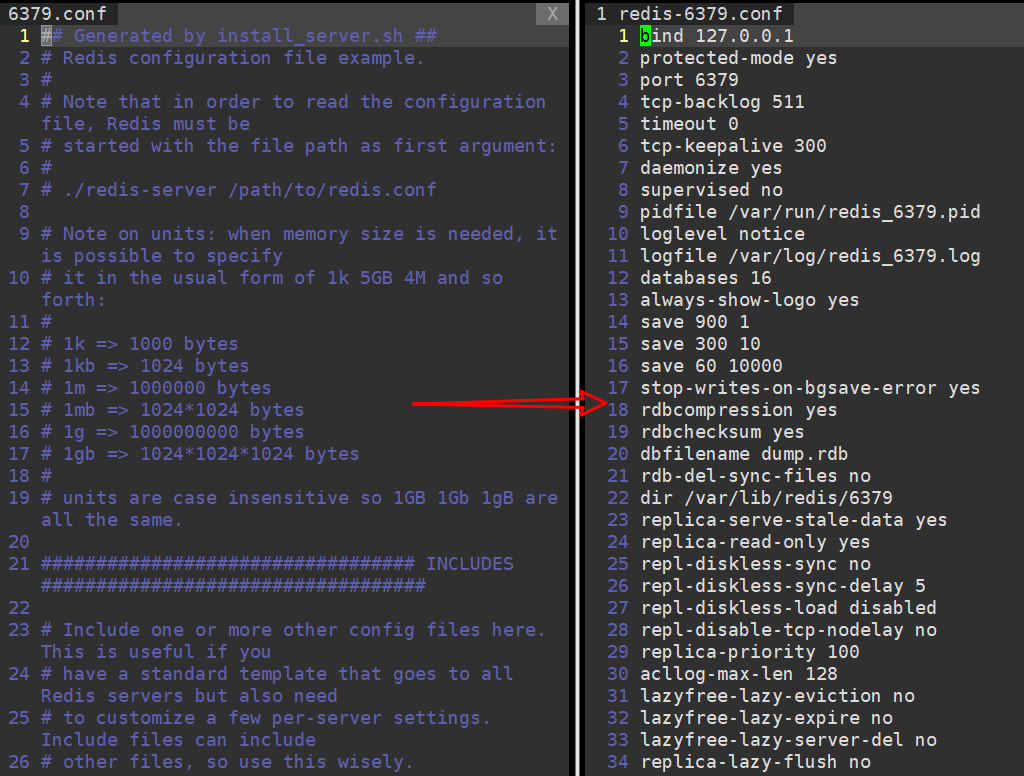The image size is (1024, 776).
Task: Click the line 'always-show-logo yes'
Action: [749, 300]
